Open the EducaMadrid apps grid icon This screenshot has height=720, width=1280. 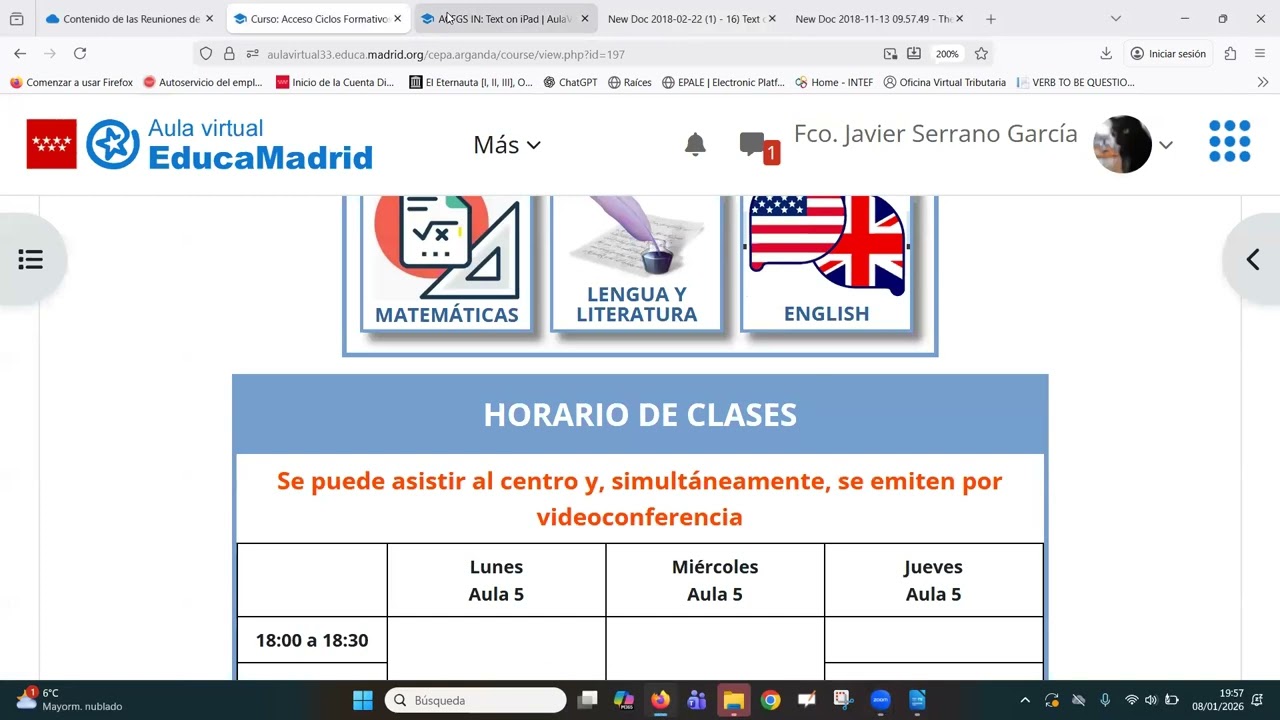[1230, 141]
